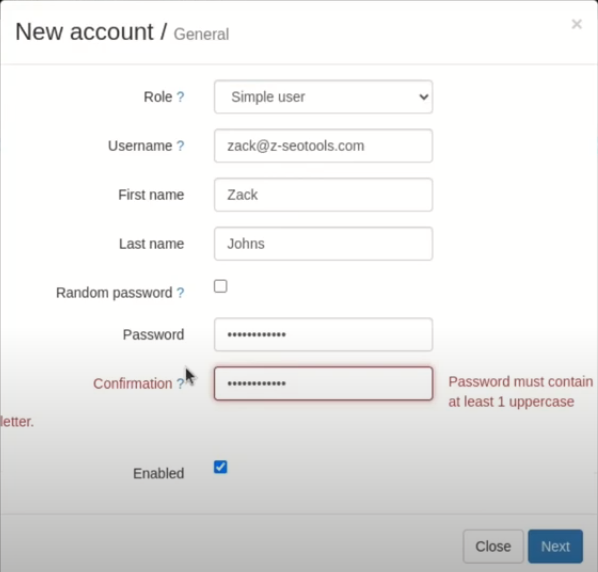Proceed with the blue Next button
This screenshot has height=572, width=598.
click(x=555, y=546)
